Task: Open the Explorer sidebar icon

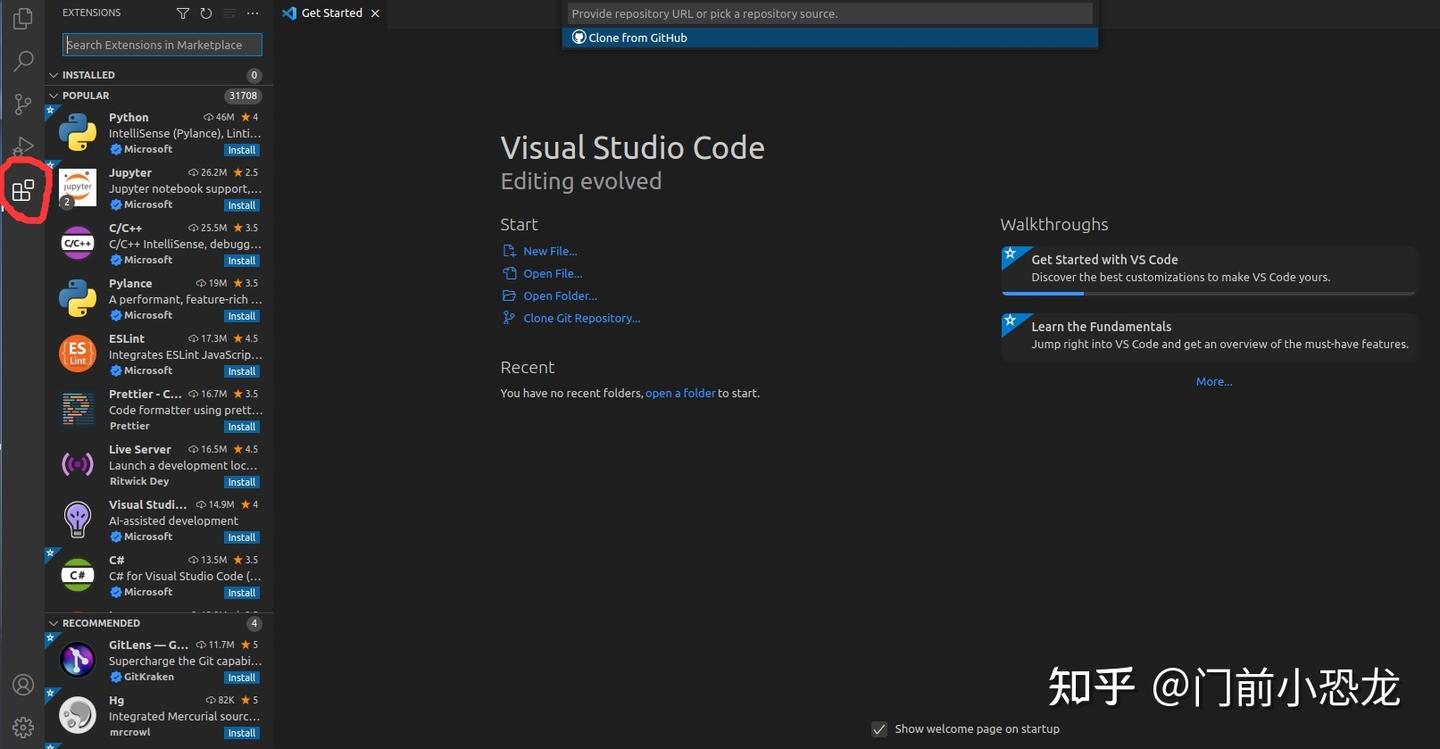Action: click(22, 17)
